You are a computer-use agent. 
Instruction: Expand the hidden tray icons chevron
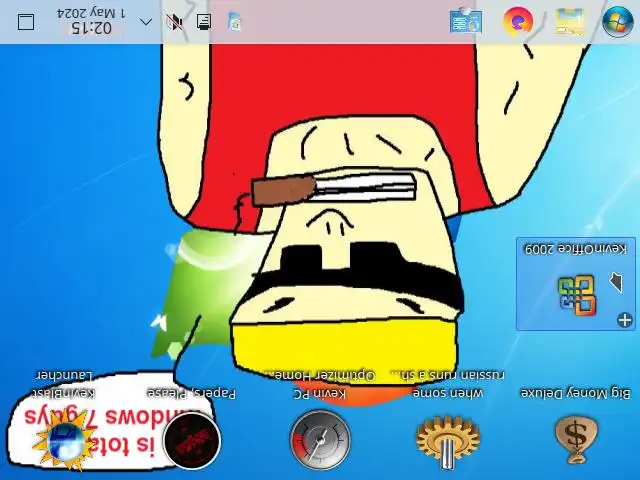tap(146, 22)
